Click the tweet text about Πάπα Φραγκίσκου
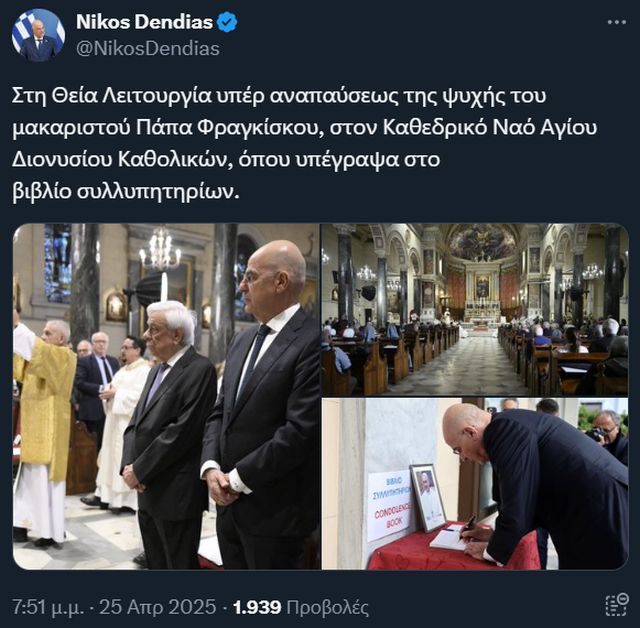This screenshot has height=628, width=640. pyautogui.click(x=304, y=144)
